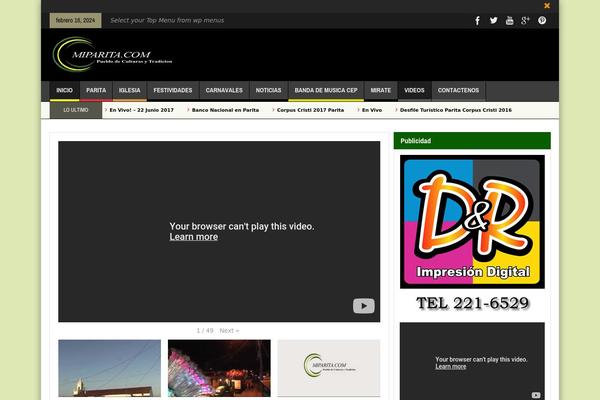Click the MIPARITA.COM header logo
The width and height of the screenshot is (600, 400).
point(112,54)
